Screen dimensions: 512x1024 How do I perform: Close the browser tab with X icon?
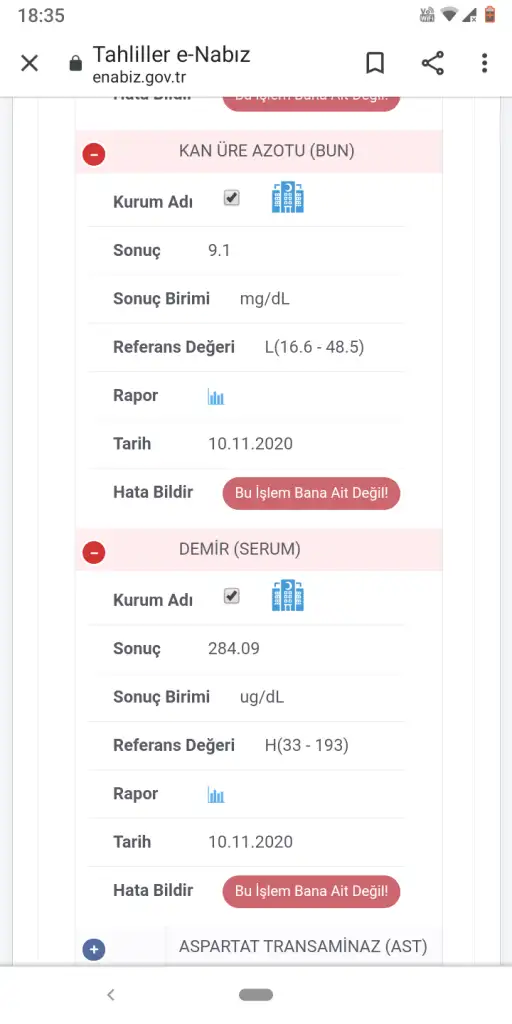[x=29, y=63]
